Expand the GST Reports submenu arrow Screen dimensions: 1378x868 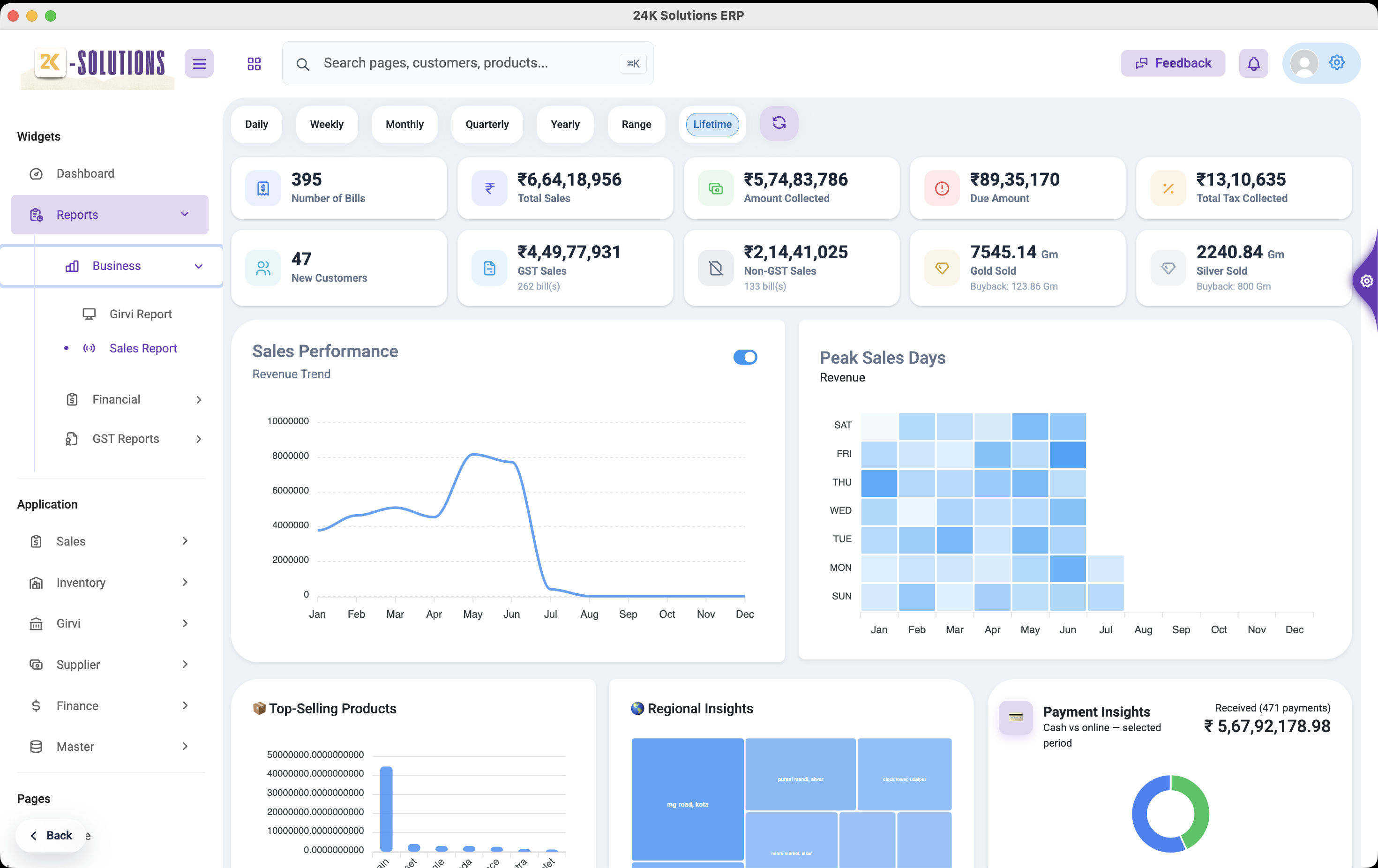click(199, 439)
